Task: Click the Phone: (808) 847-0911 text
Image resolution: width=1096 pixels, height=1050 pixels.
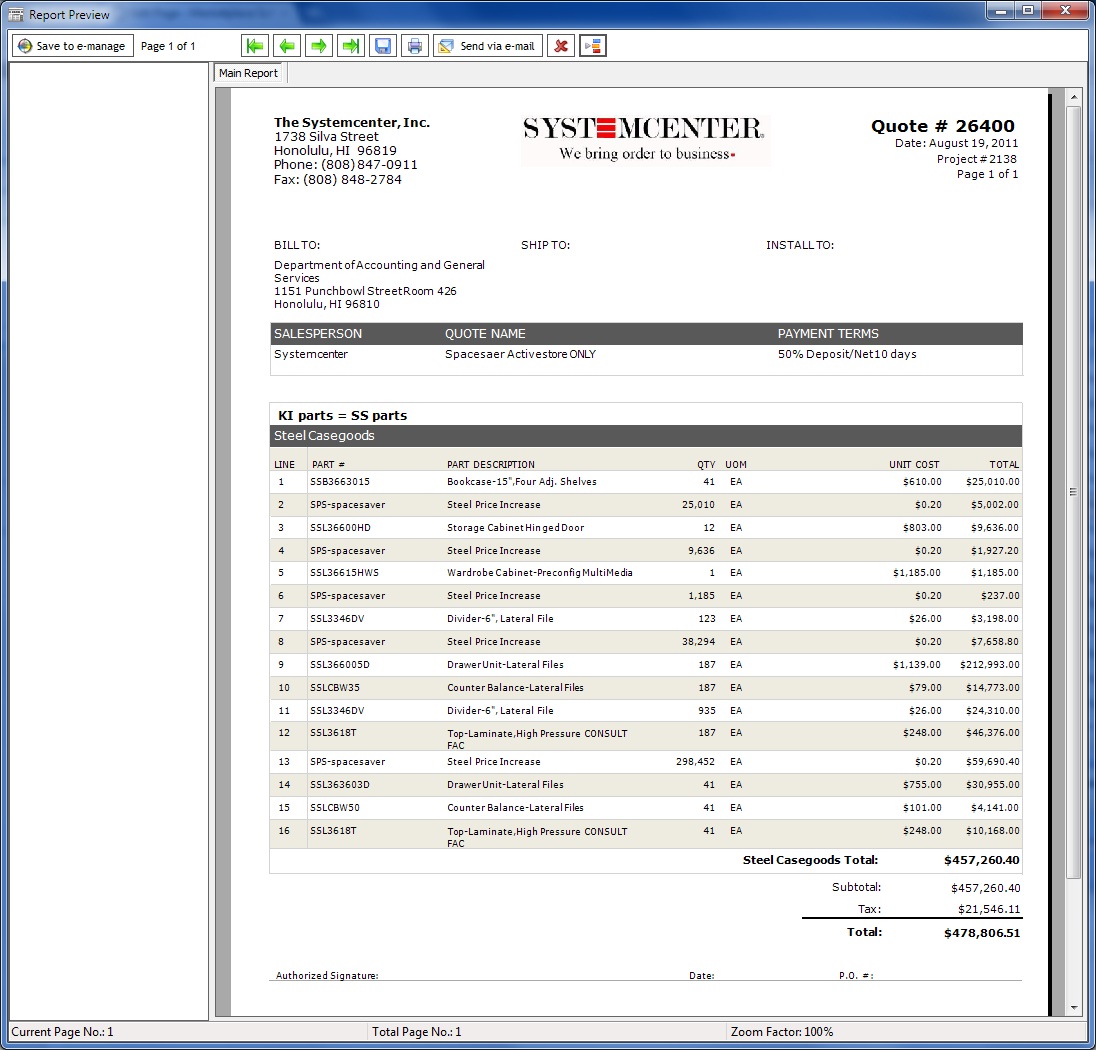Action: [345, 165]
